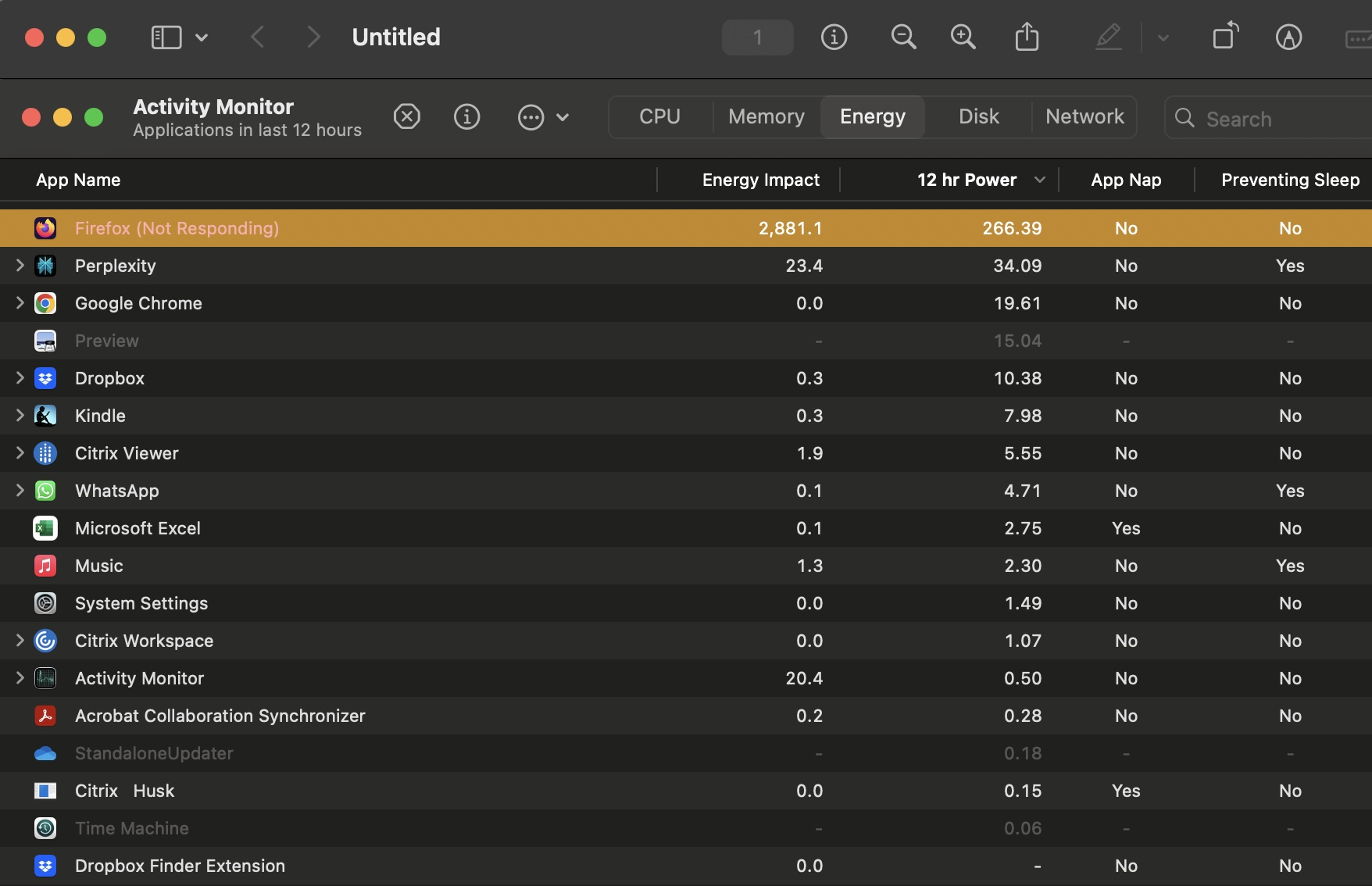Expand the Google Chrome process row
The width and height of the screenshot is (1372, 886).
point(20,303)
